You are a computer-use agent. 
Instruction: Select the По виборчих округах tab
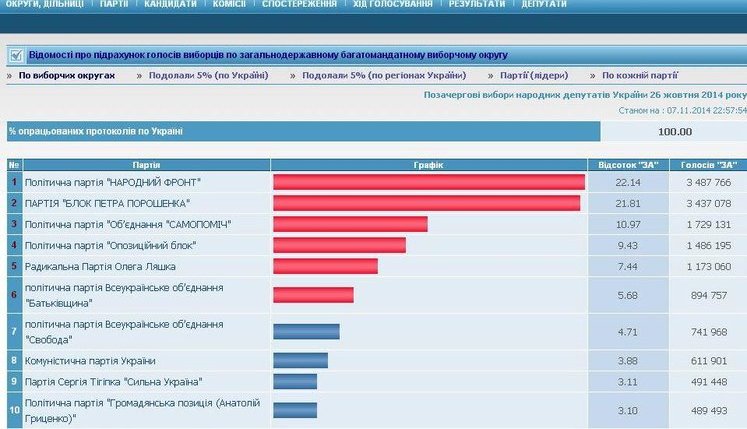[67, 75]
